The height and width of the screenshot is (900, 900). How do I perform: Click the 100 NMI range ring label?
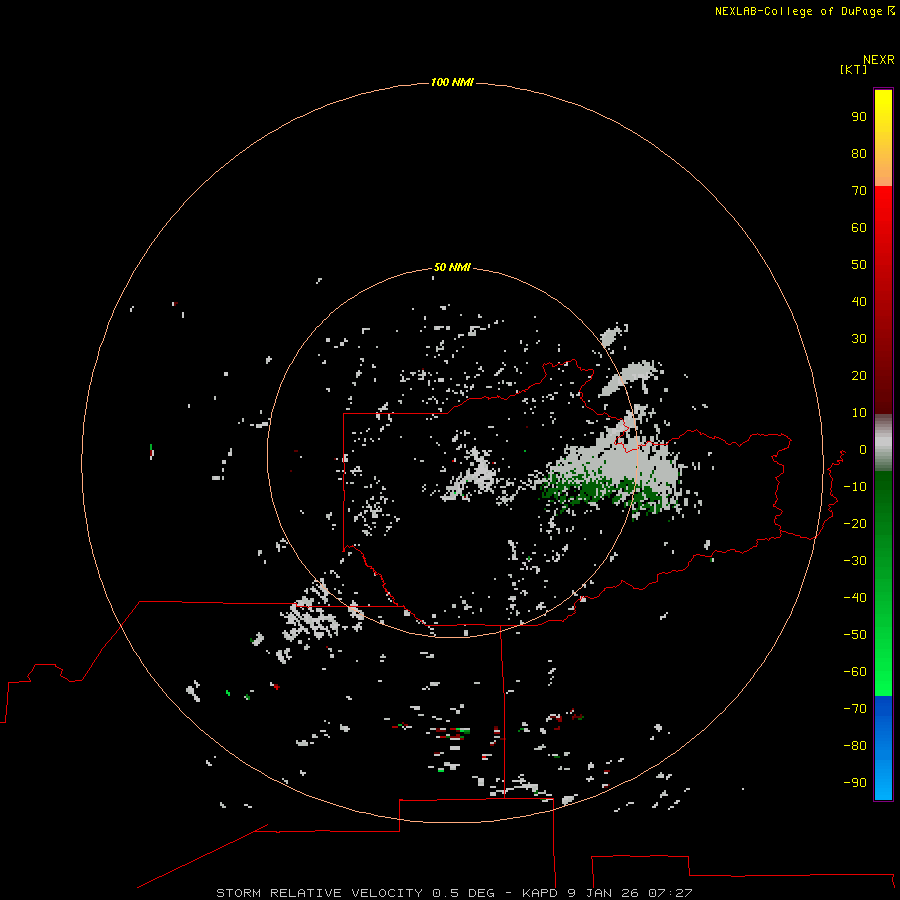(452, 83)
